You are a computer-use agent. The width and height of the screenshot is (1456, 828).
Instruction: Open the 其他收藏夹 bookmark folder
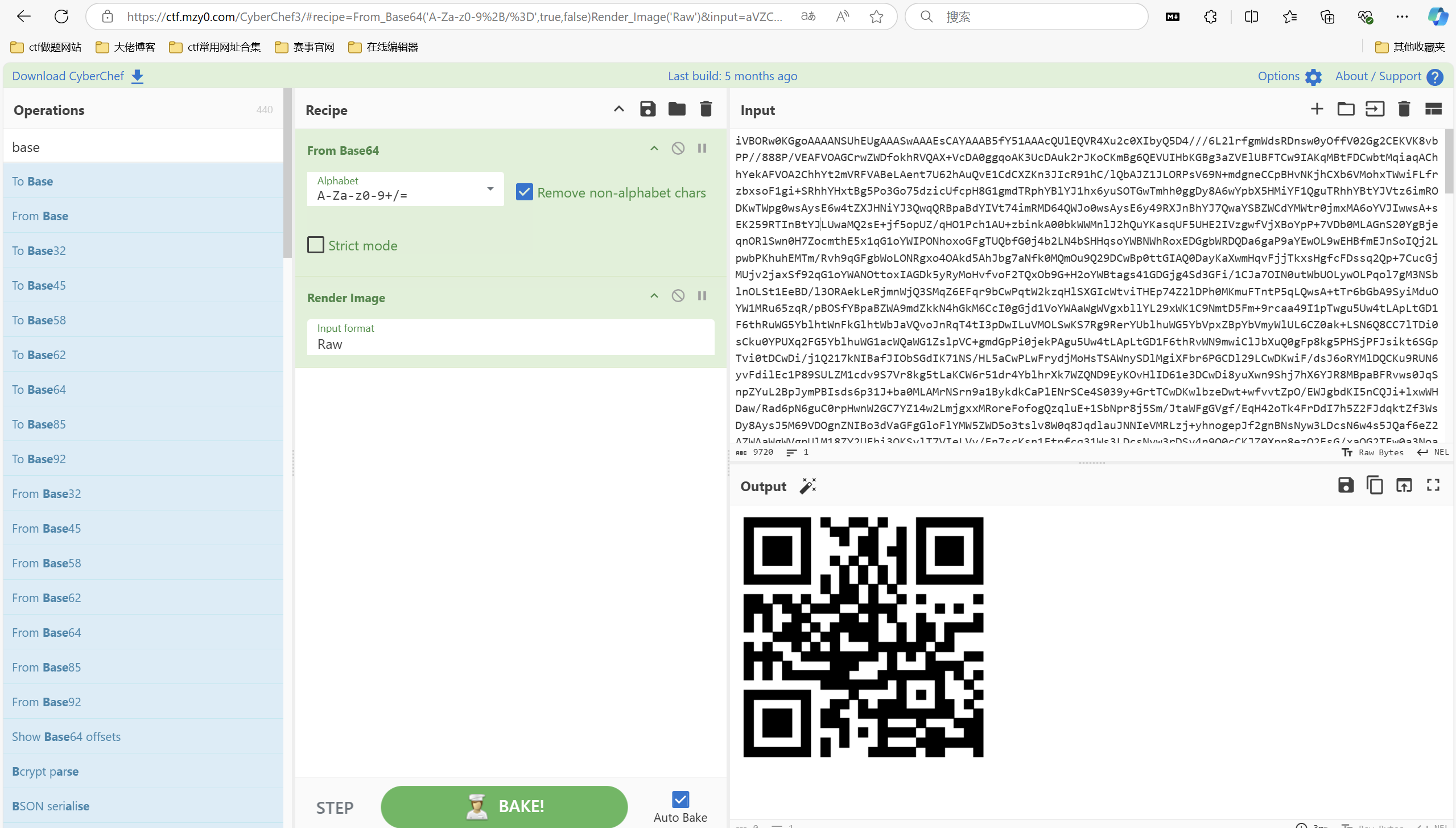(x=1409, y=47)
